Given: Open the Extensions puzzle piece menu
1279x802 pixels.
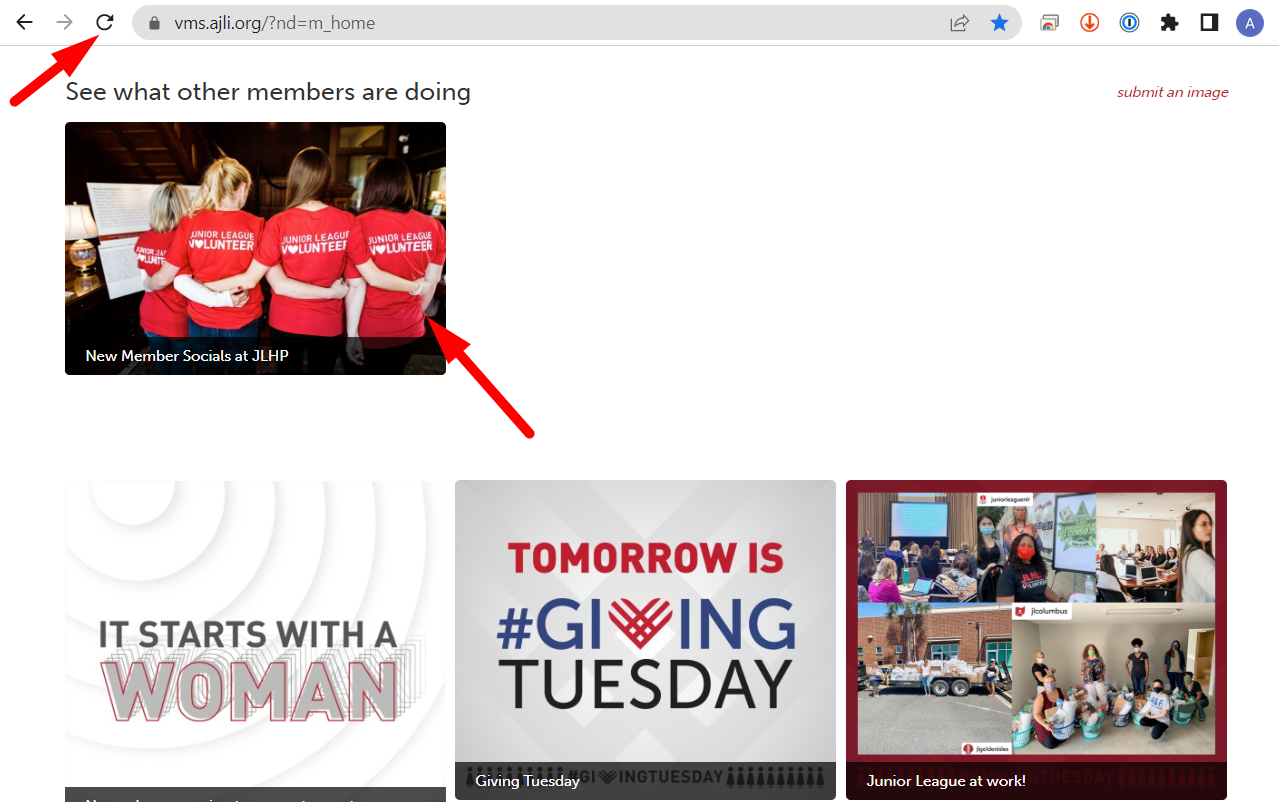Looking at the screenshot, I should [x=1169, y=22].
